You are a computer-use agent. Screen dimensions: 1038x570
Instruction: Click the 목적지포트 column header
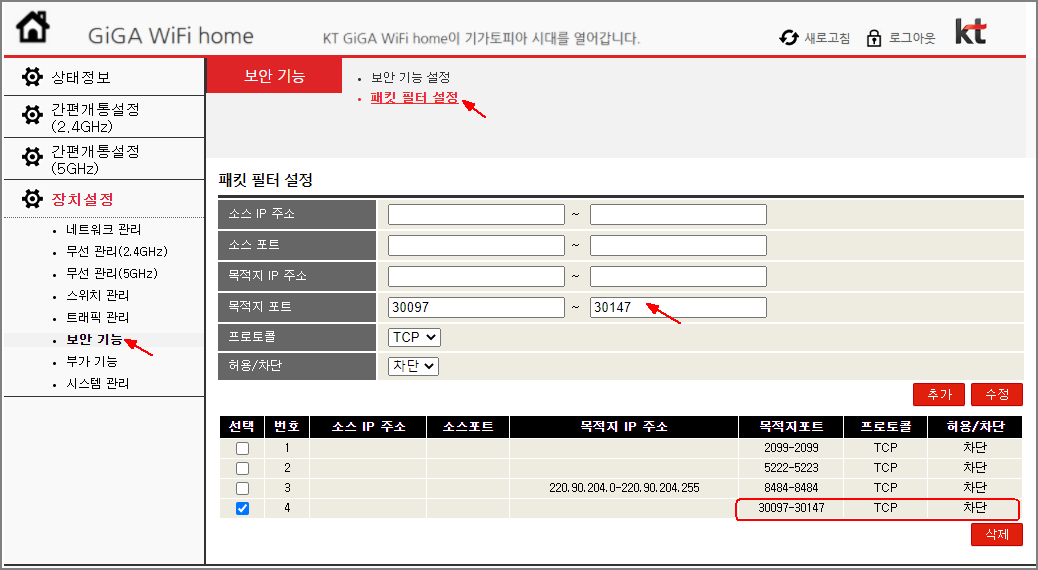[791, 427]
